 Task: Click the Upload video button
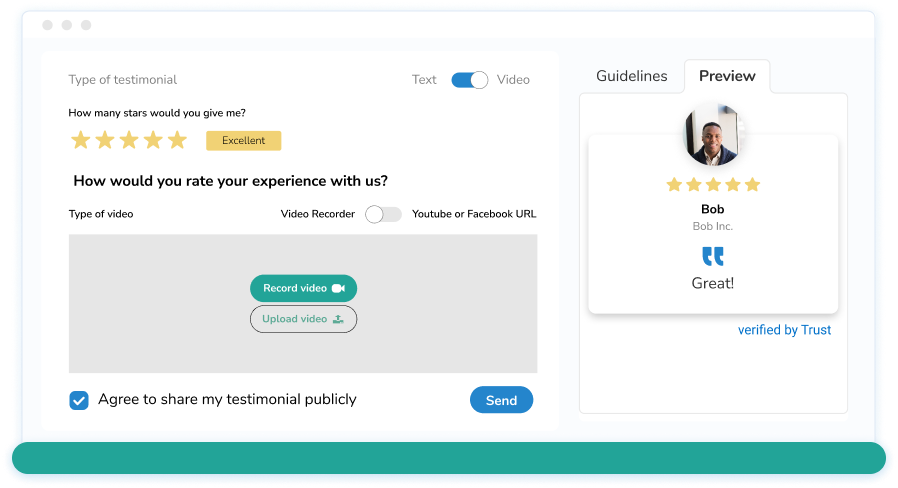(x=304, y=319)
